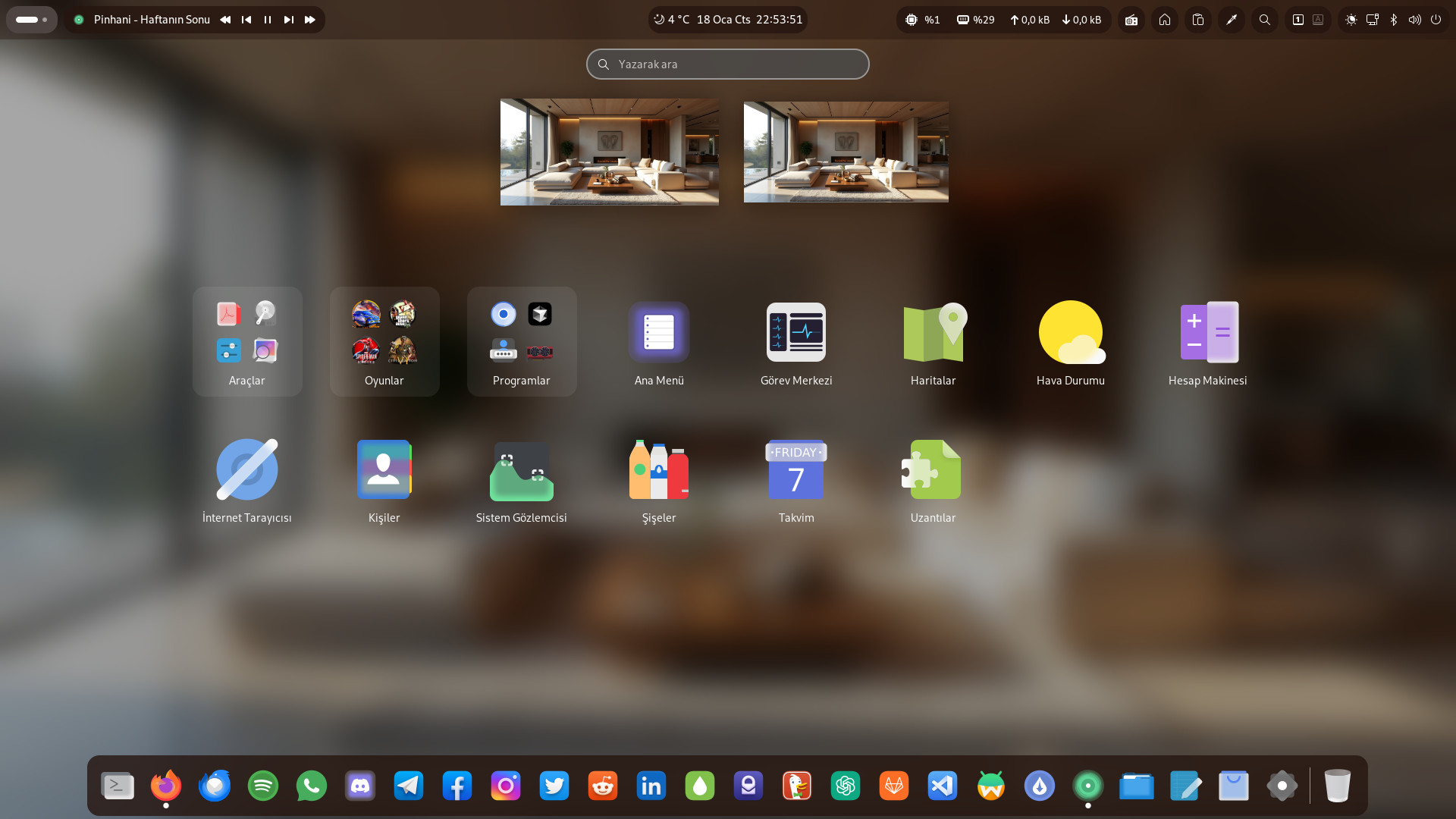Open the Software store bag icon

click(x=1234, y=786)
